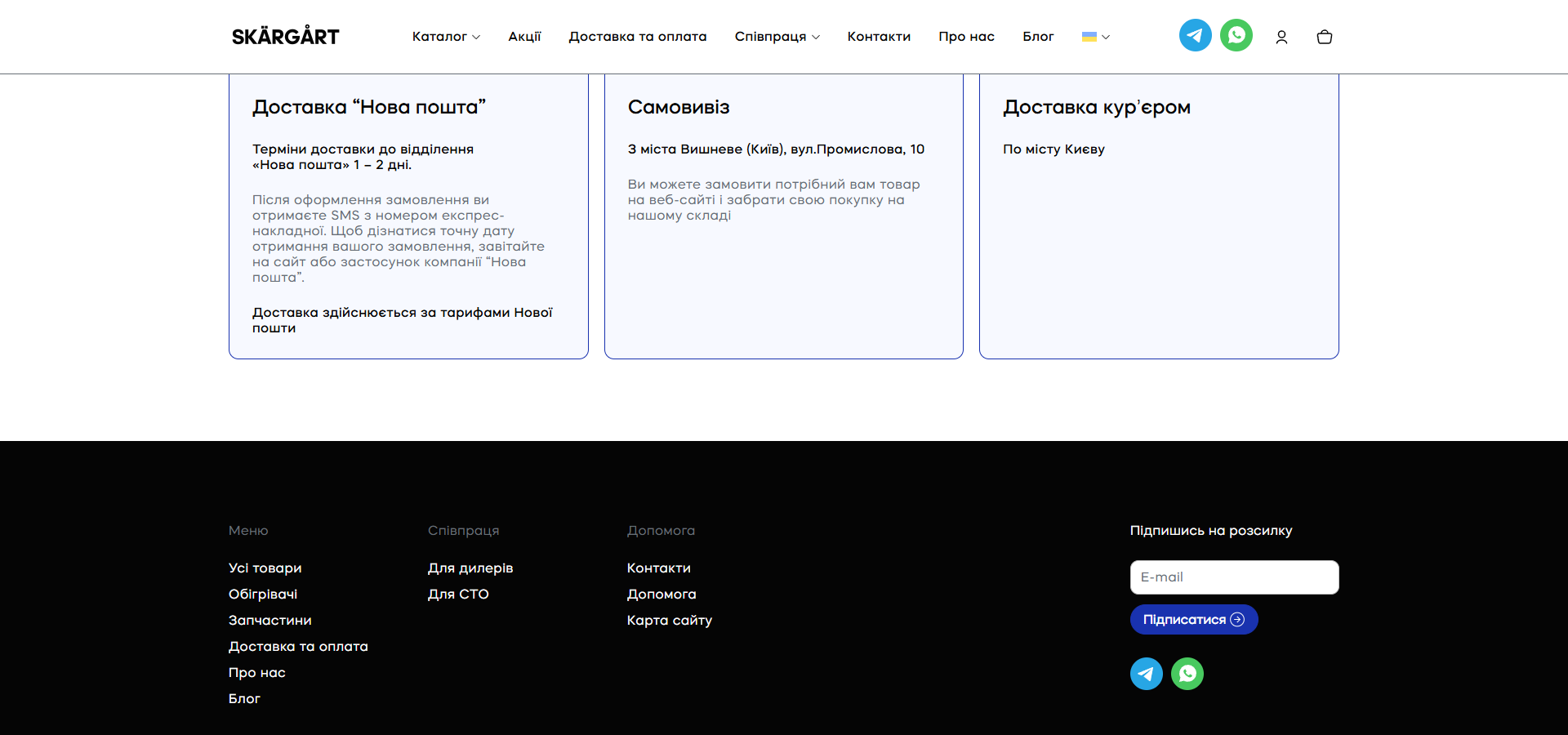Open the Ukrainian flag language selector

tap(1095, 37)
